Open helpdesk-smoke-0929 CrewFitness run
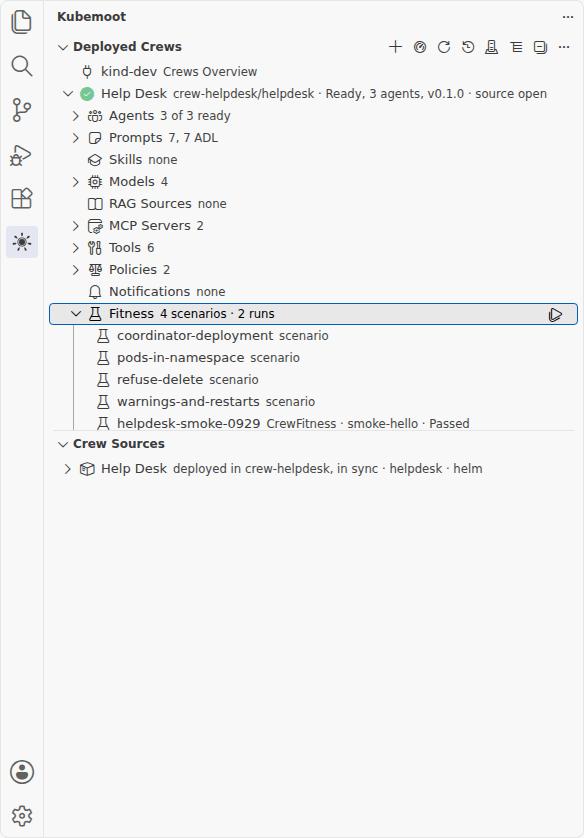The height and width of the screenshot is (838, 584). (313, 423)
